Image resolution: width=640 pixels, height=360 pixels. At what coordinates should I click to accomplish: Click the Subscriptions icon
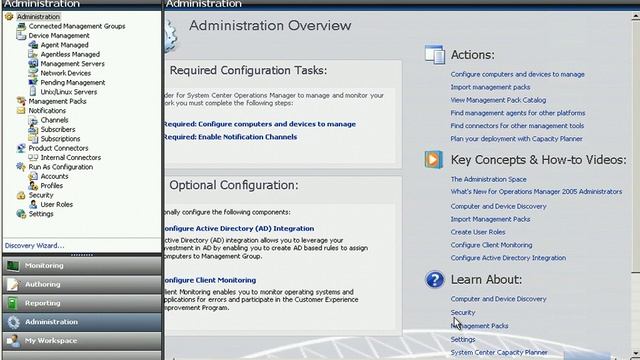(x=33, y=139)
